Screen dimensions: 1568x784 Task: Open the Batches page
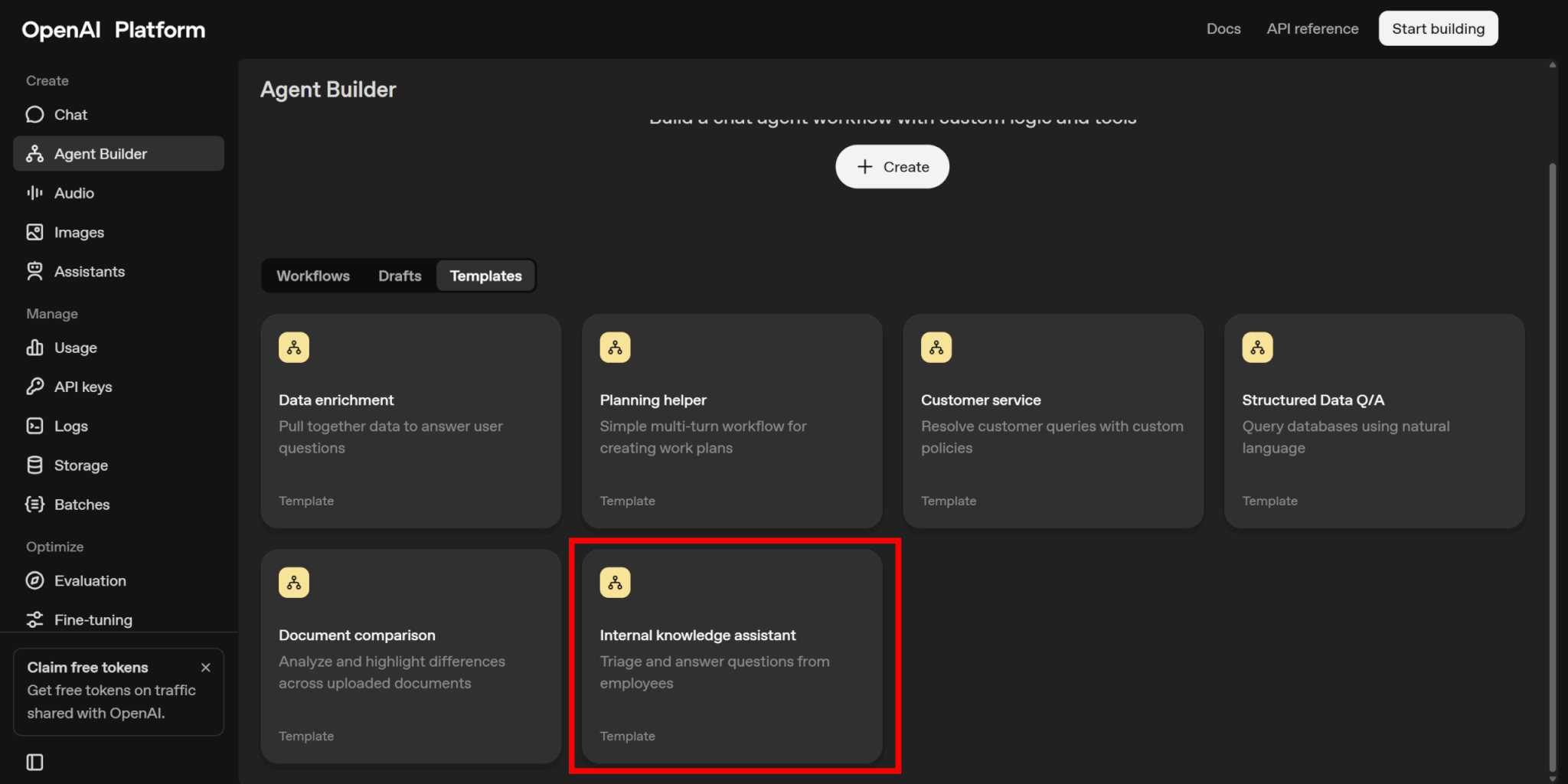click(81, 505)
